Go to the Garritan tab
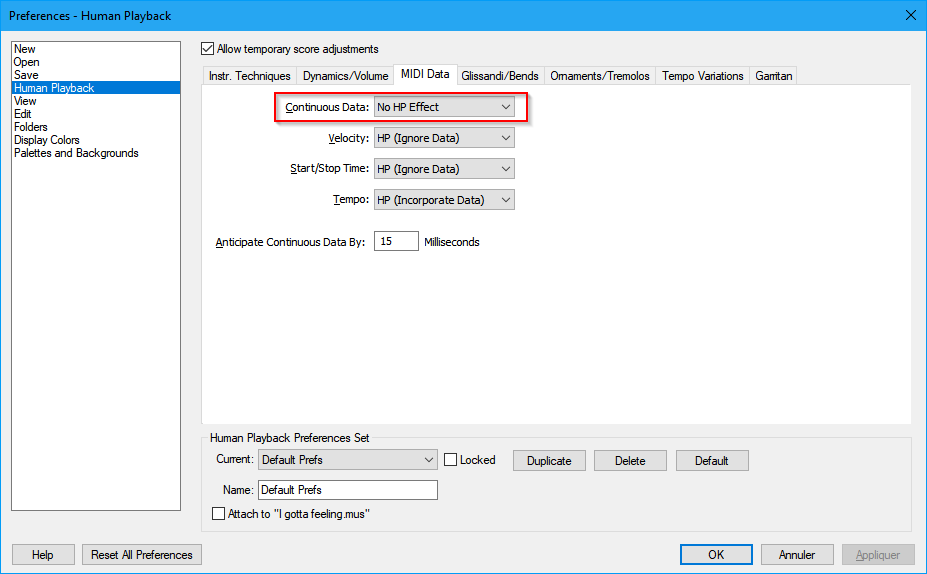 click(x=773, y=76)
